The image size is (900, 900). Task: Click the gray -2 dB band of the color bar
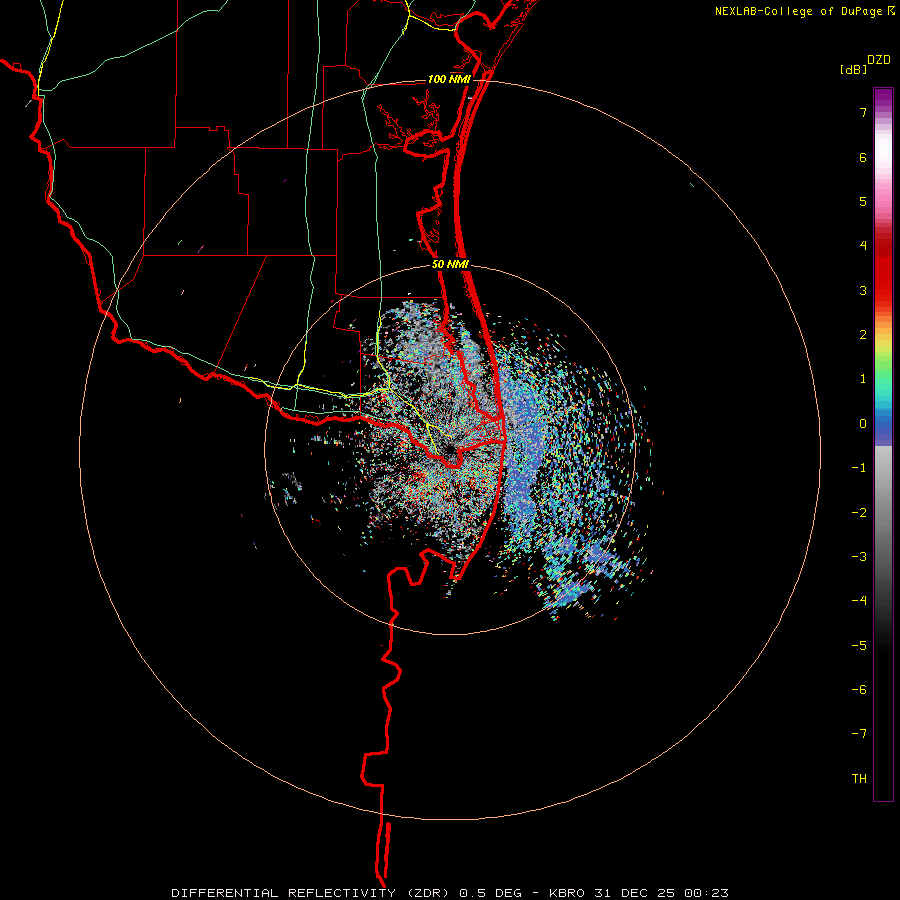[x=883, y=513]
